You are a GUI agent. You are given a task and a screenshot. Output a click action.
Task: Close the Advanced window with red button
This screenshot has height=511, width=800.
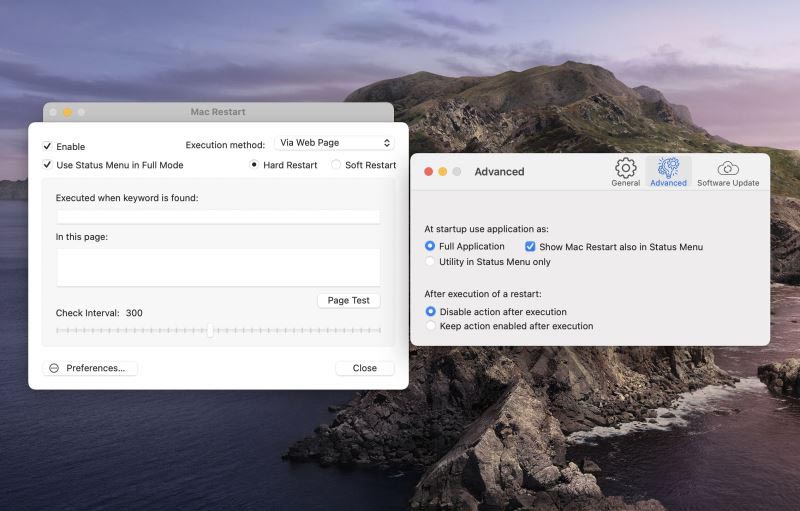tap(429, 172)
